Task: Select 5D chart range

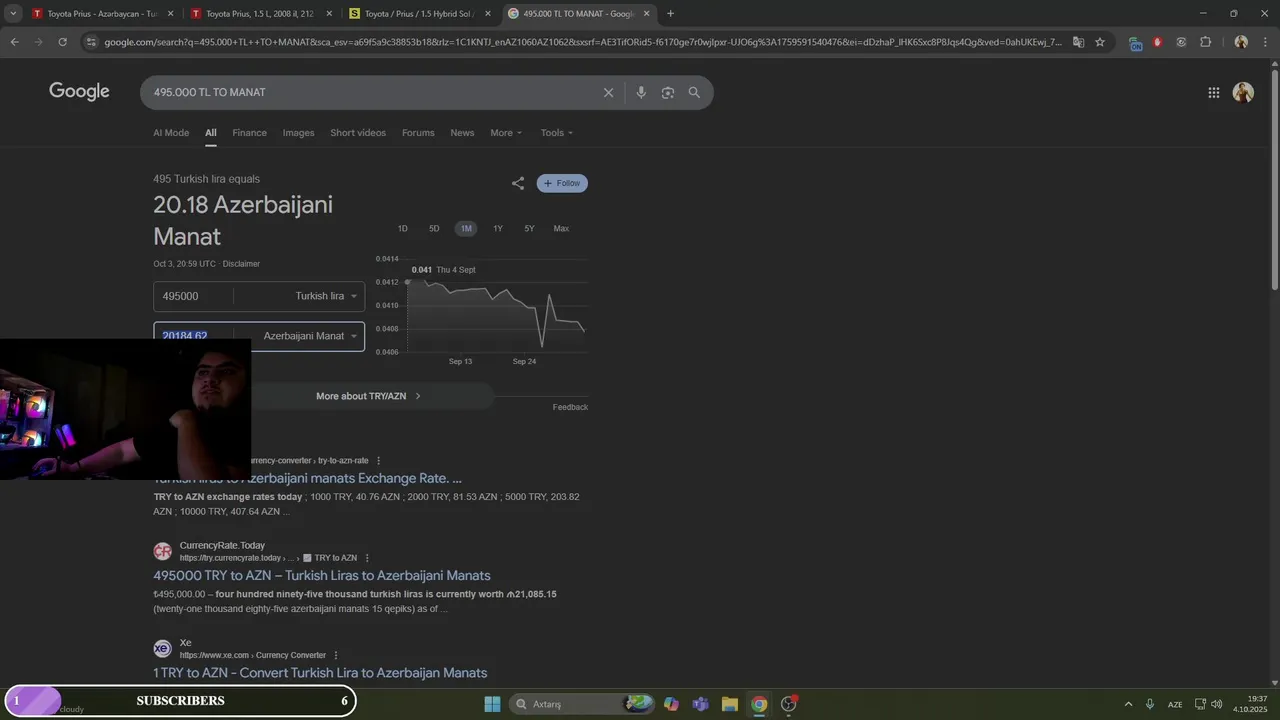Action: [434, 229]
